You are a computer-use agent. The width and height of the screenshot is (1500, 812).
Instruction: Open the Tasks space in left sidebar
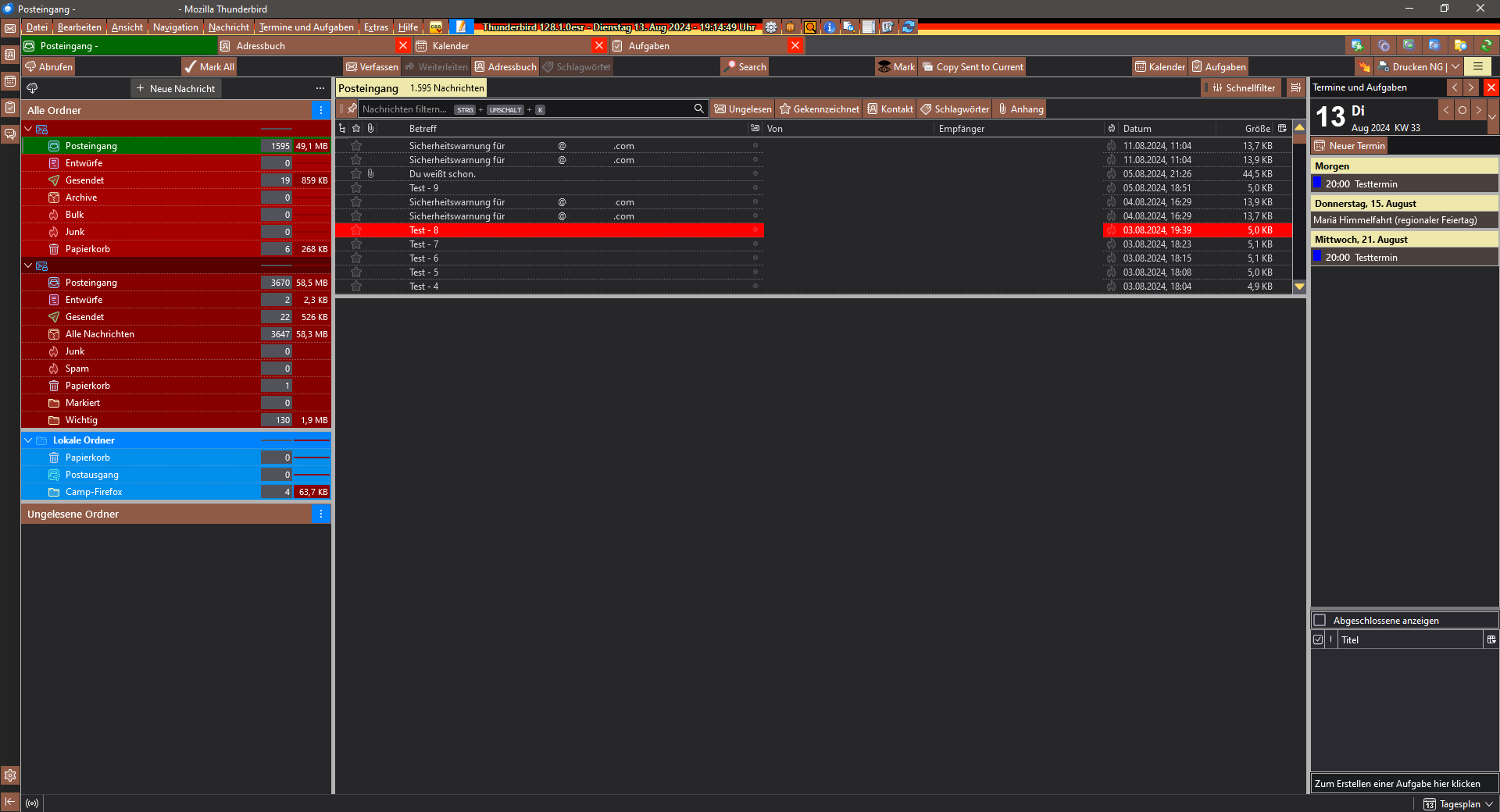pyautogui.click(x=10, y=108)
